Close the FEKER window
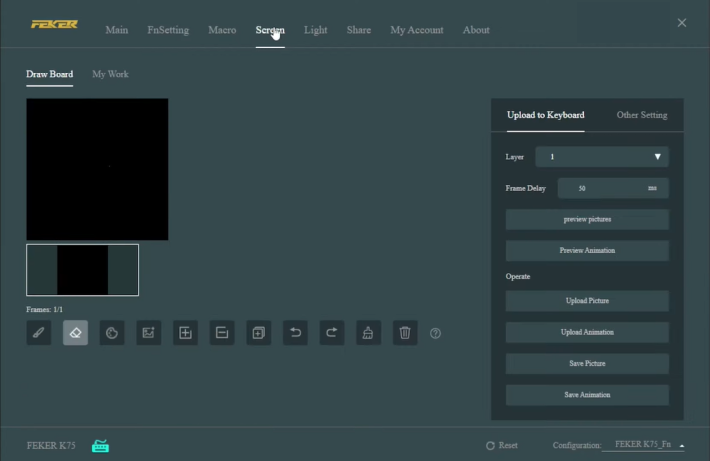This screenshot has width=710, height=461. point(681,23)
